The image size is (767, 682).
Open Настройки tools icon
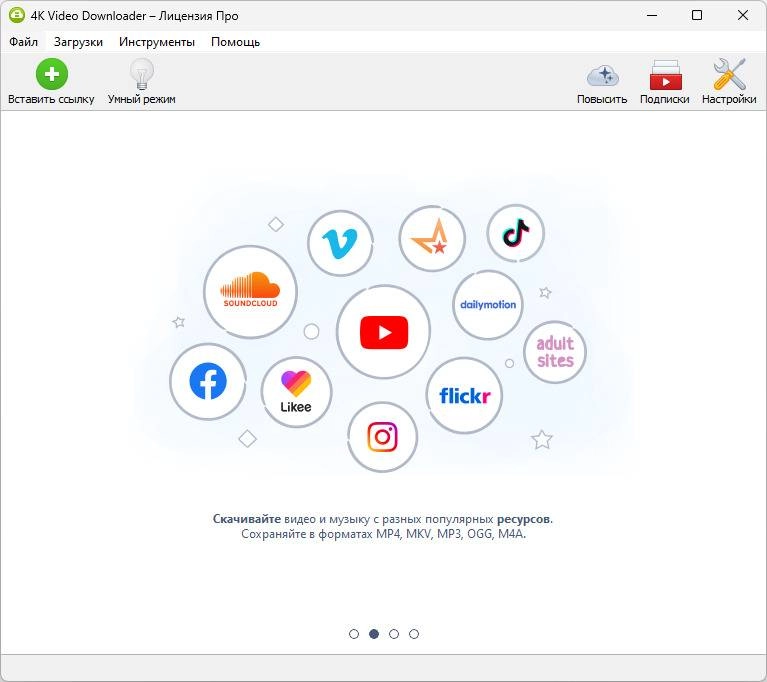[x=729, y=74]
